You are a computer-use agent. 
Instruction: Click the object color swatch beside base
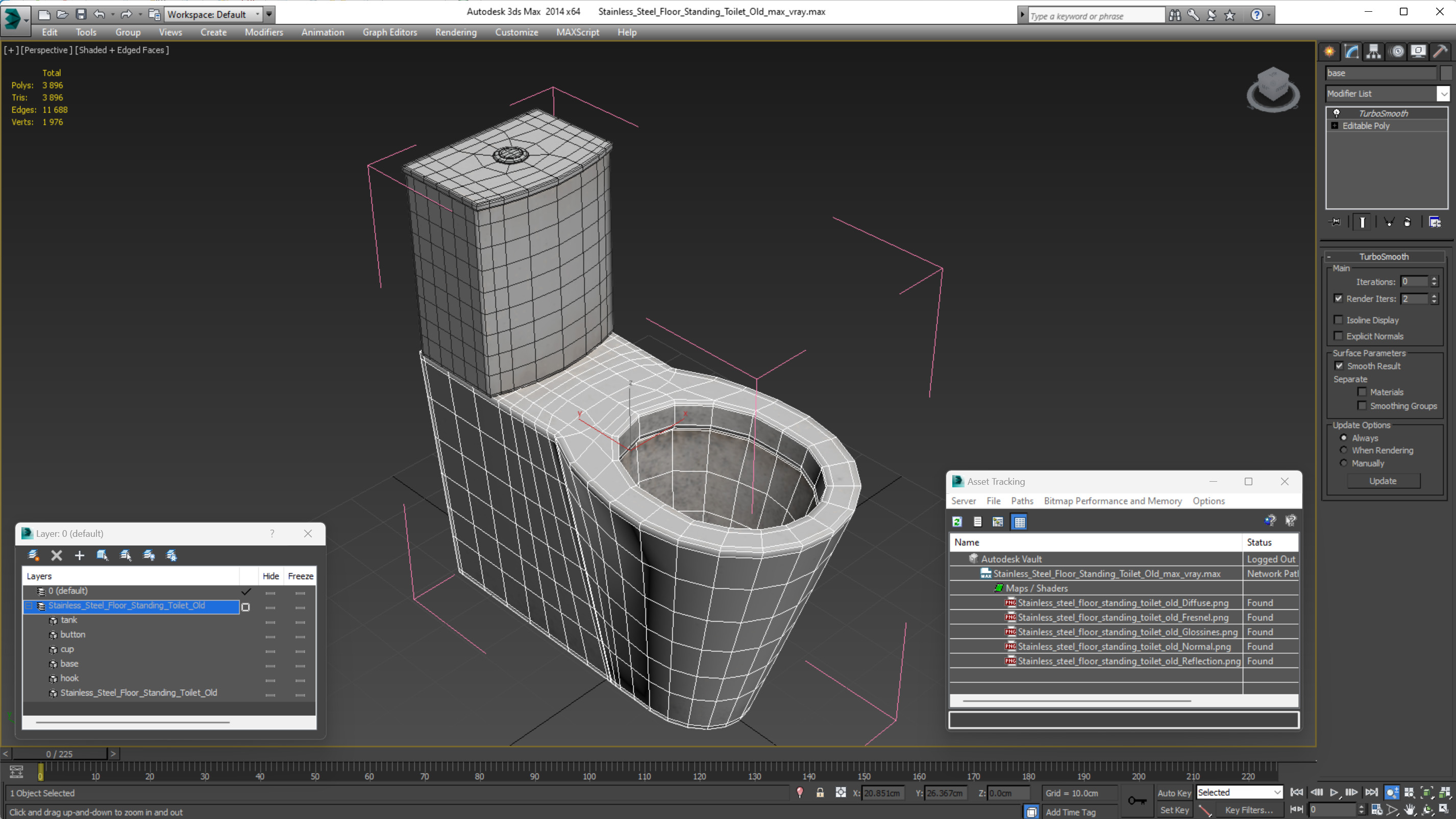click(1446, 73)
